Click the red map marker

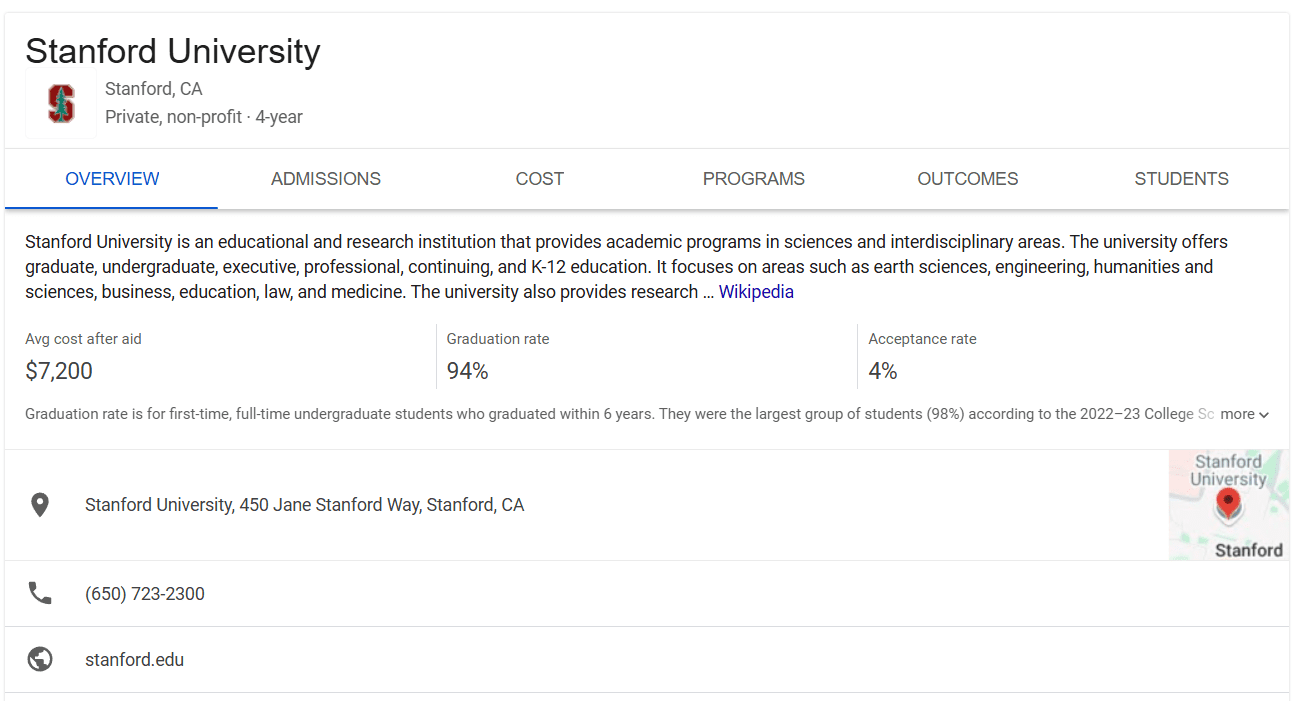(x=1229, y=502)
